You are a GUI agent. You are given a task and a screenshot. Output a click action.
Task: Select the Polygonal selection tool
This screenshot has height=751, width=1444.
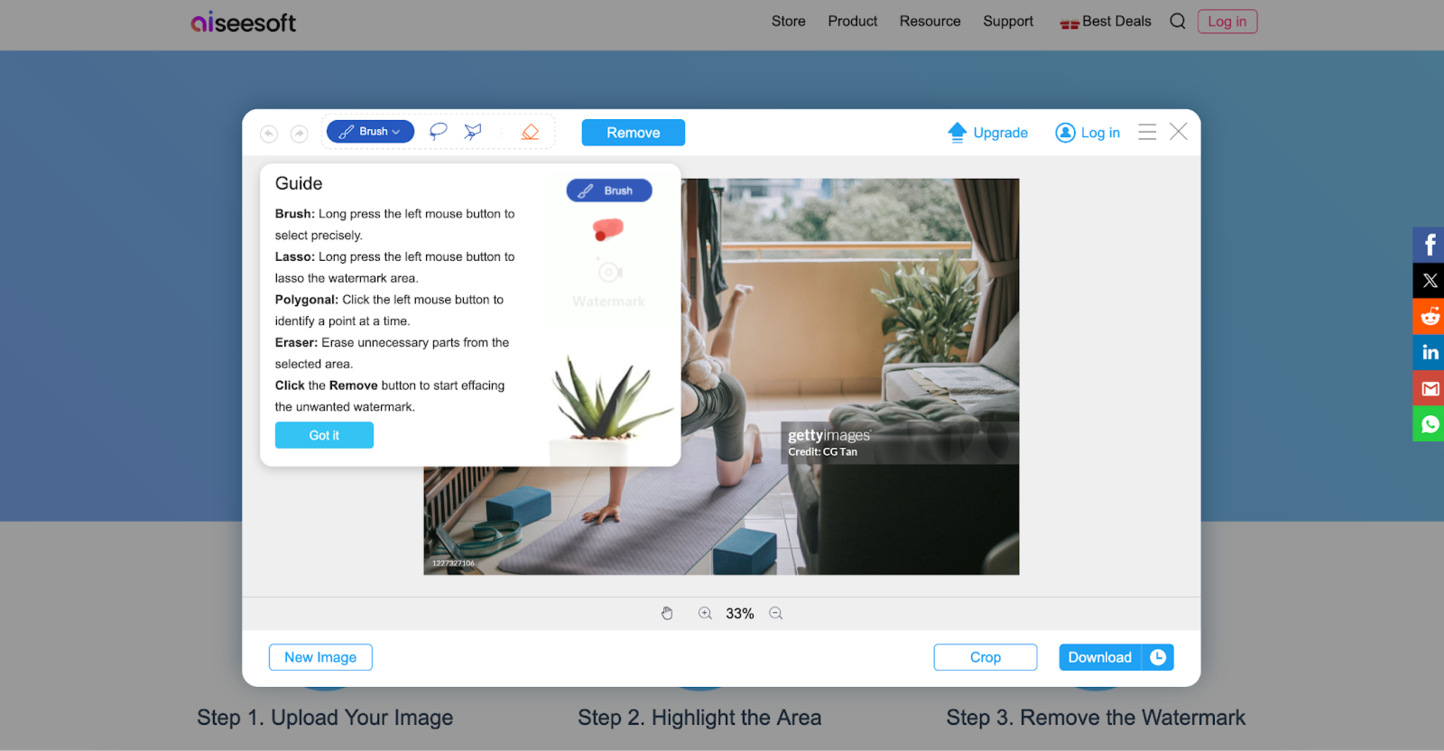pos(472,131)
